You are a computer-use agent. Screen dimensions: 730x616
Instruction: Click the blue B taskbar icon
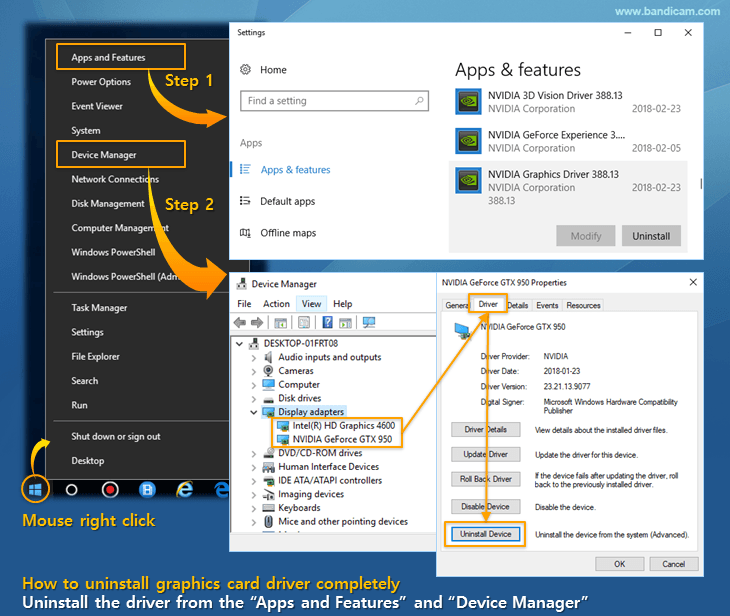[x=147, y=490]
